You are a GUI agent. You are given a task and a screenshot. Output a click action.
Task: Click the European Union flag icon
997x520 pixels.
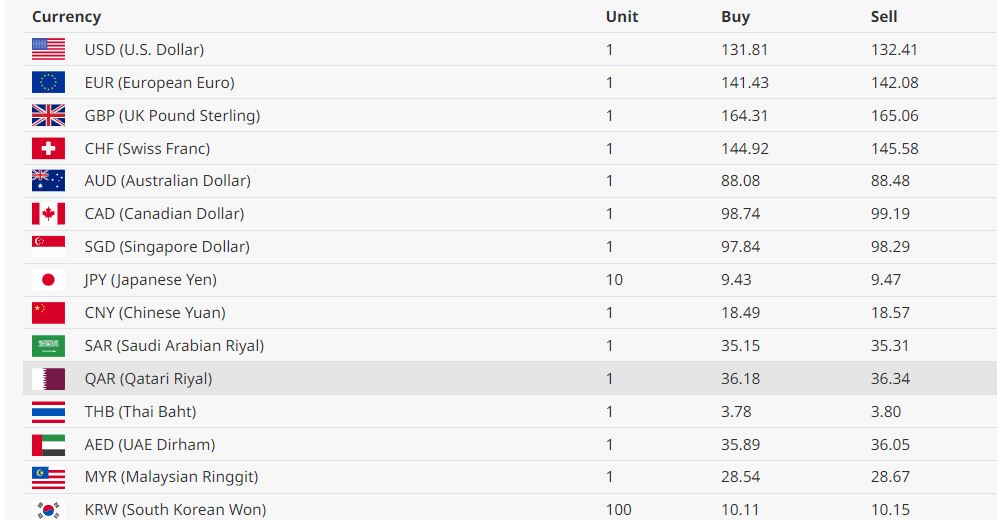point(48,82)
